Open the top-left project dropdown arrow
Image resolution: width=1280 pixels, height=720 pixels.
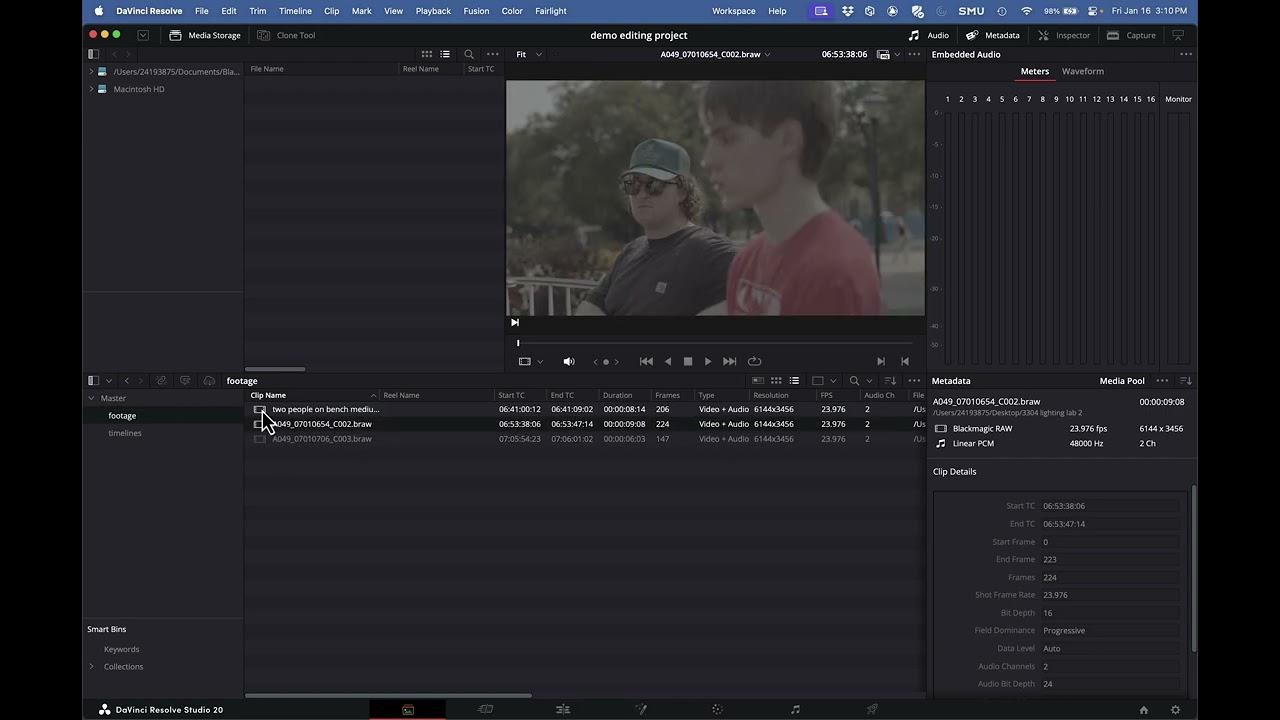point(143,35)
